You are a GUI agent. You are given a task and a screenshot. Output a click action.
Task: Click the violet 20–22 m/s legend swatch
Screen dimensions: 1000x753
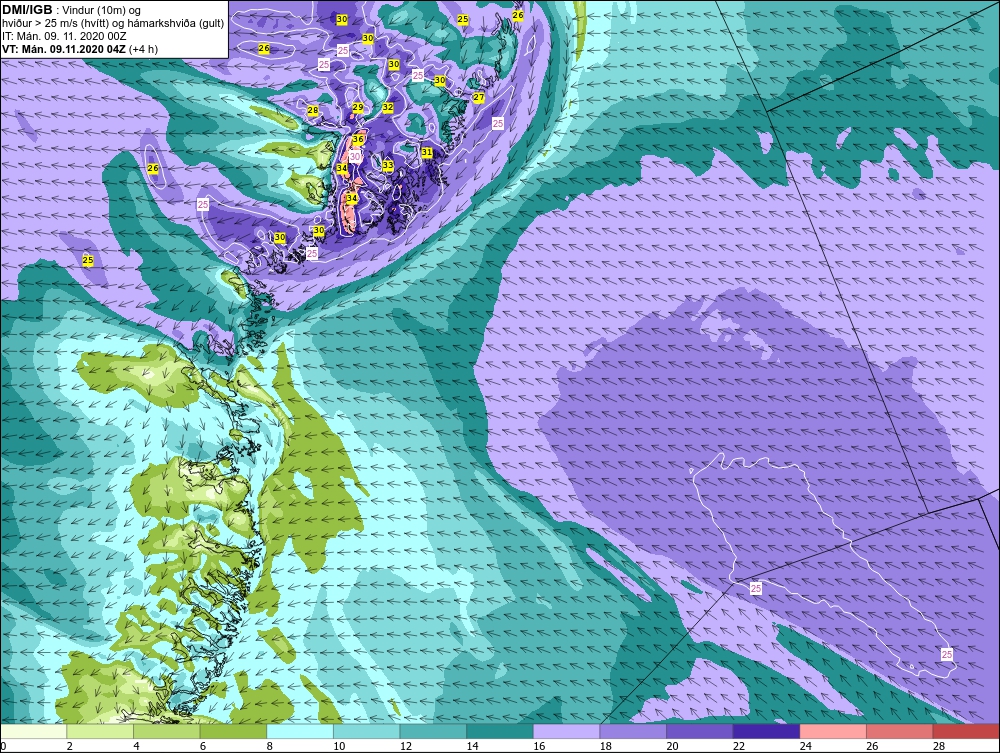click(700, 731)
